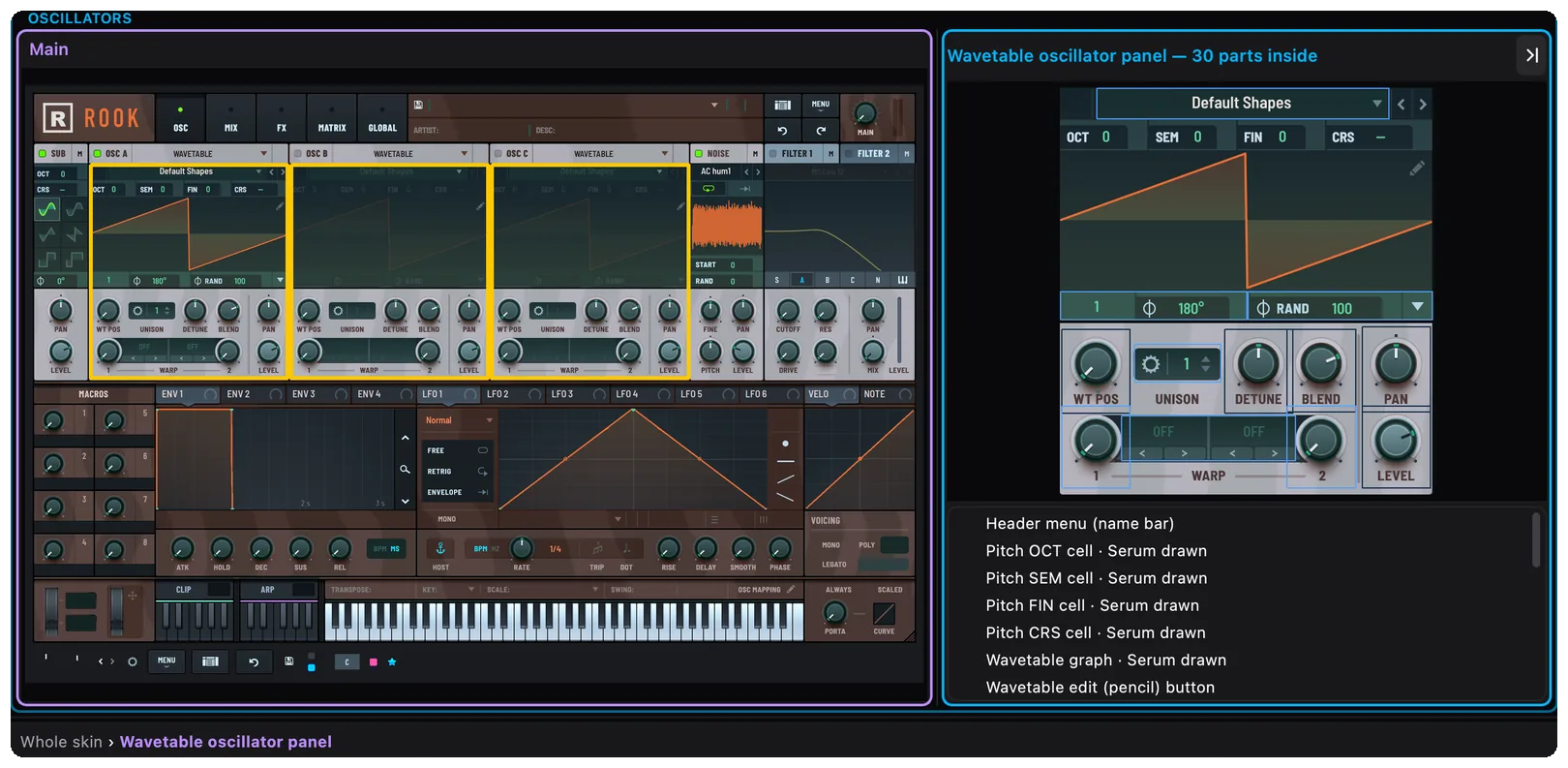Switch to the GLOBAL tab

click(382, 118)
